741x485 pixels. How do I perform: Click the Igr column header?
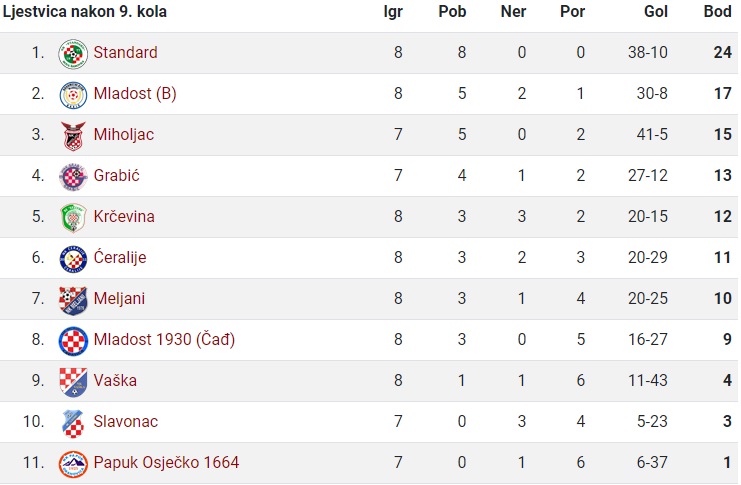[x=393, y=12]
